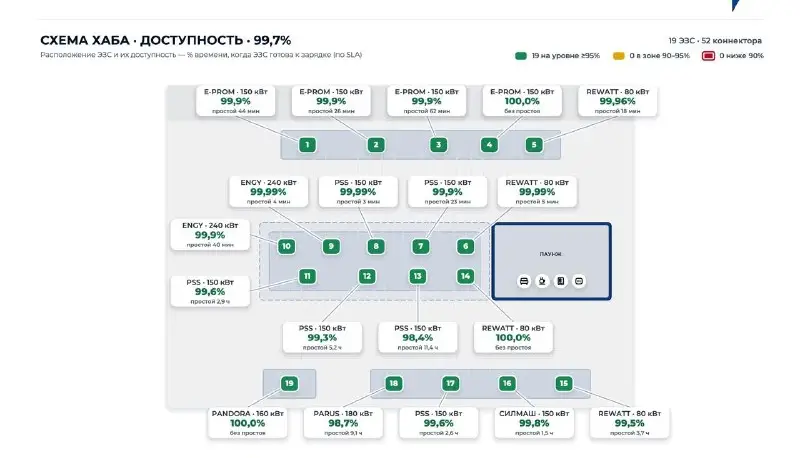Image resolution: width=800 pixels, height=458 pixels.
Task: Select standalone station marker 19
Action: tap(289, 384)
